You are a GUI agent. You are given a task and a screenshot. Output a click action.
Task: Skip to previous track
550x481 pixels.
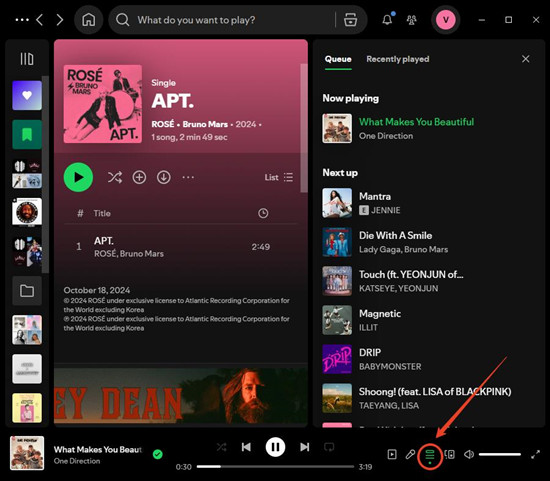[246, 447]
